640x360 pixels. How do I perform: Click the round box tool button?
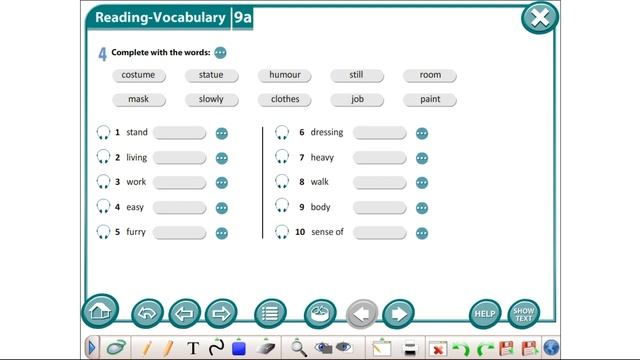point(320,313)
